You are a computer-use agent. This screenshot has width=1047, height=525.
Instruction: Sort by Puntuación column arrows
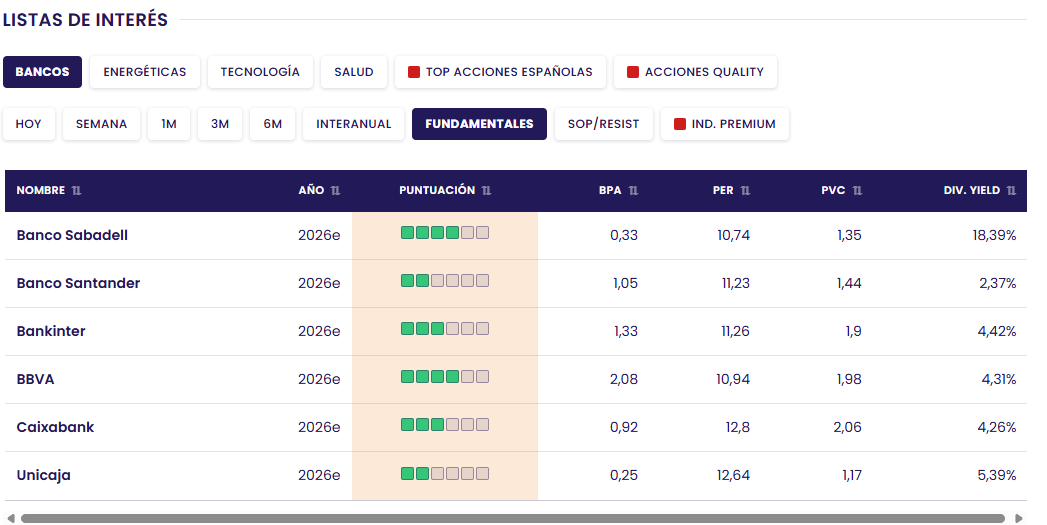[486, 190]
